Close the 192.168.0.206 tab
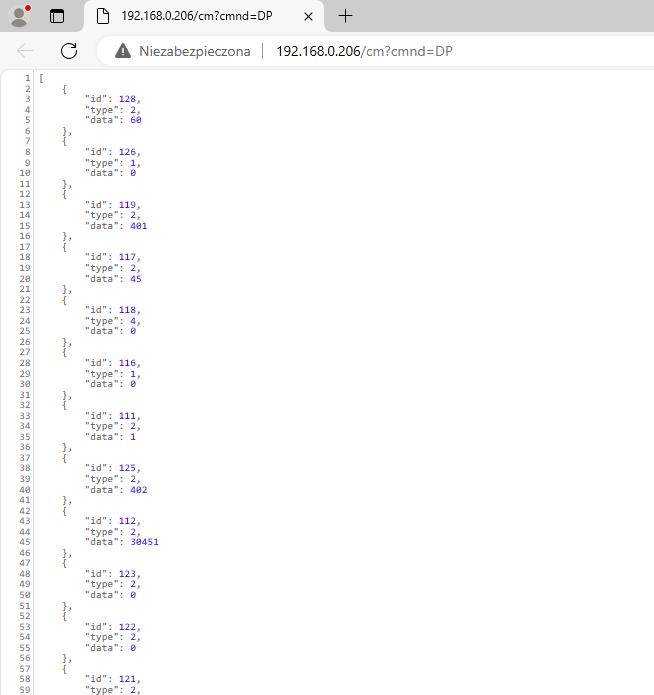Viewport: 654px width, 695px height. (308, 17)
